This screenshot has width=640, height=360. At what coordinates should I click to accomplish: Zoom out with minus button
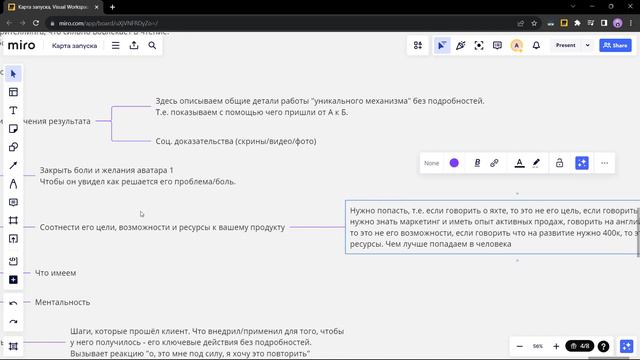(520, 346)
